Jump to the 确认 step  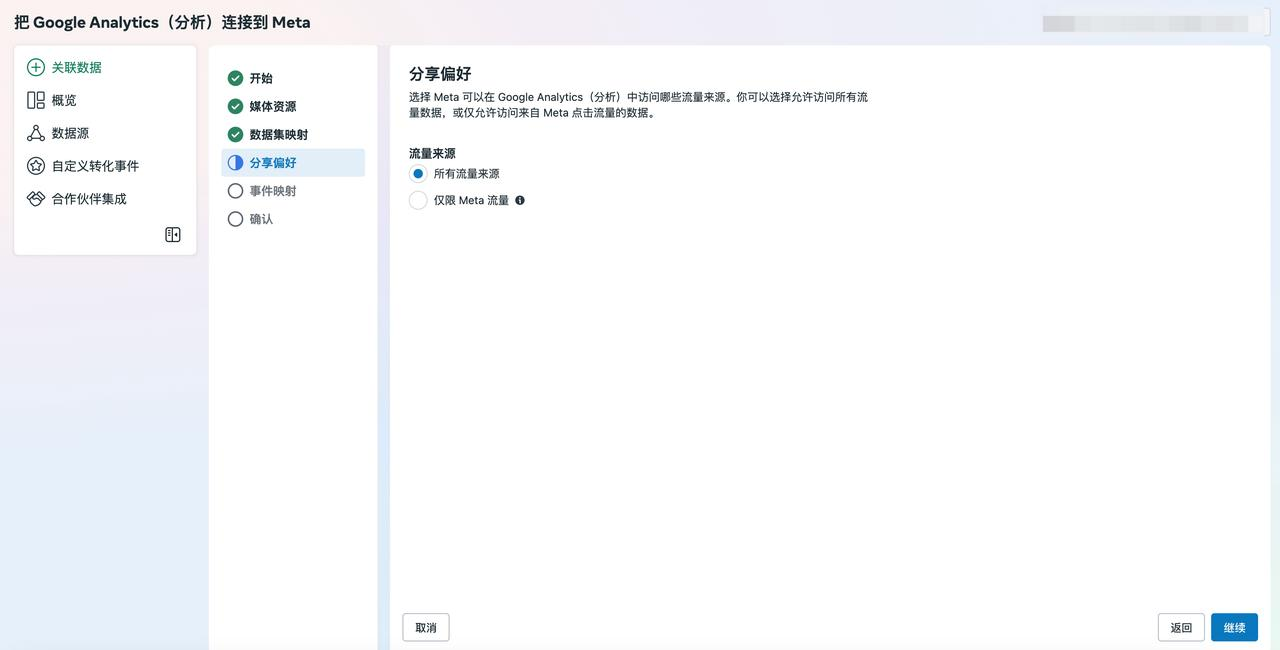click(x=261, y=219)
